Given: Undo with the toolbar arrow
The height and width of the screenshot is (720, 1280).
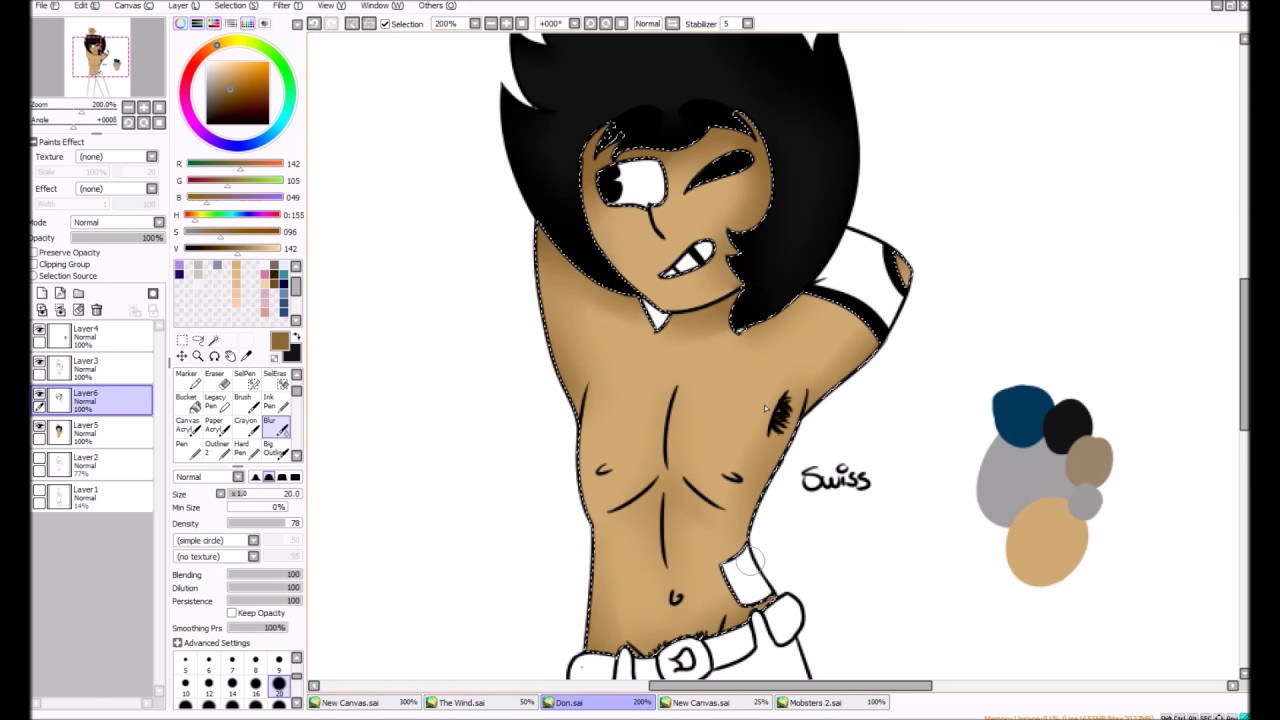Looking at the screenshot, I should 313,23.
